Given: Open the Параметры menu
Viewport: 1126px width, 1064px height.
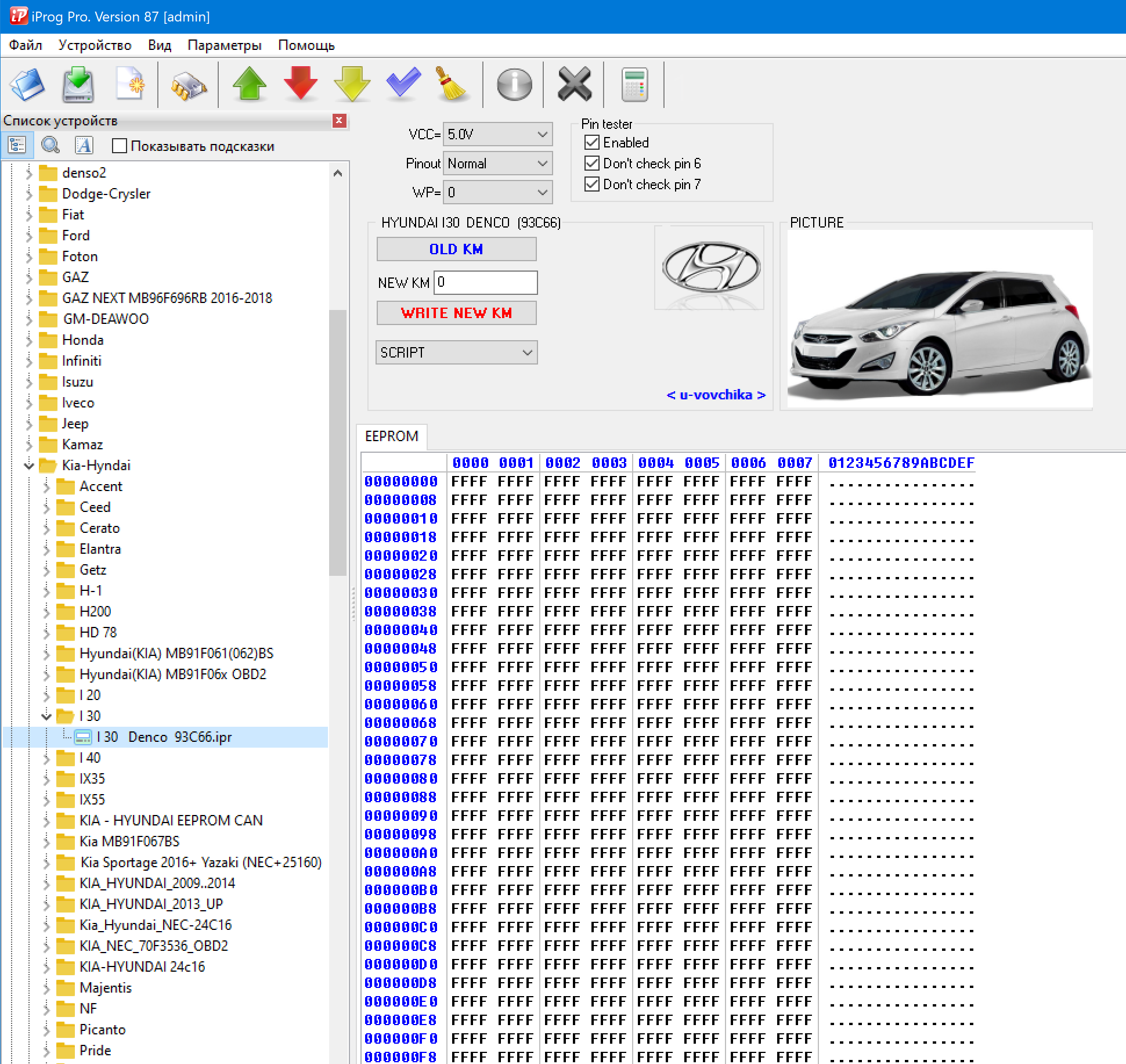Looking at the screenshot, I should coord(224,45).
